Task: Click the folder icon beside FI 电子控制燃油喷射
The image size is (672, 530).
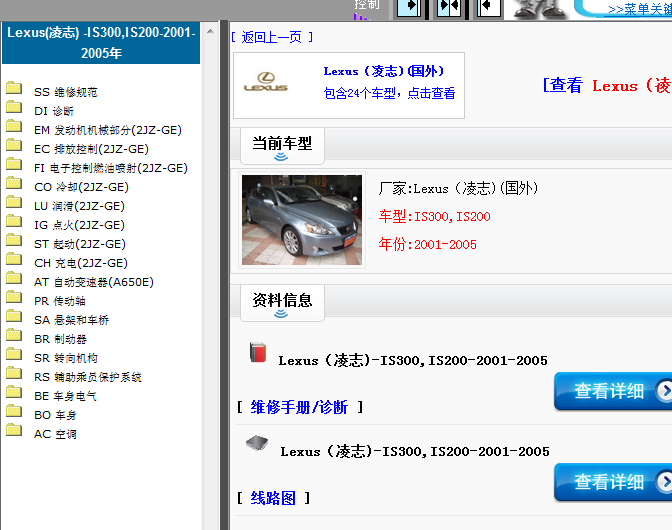Action: coord(14,164)
